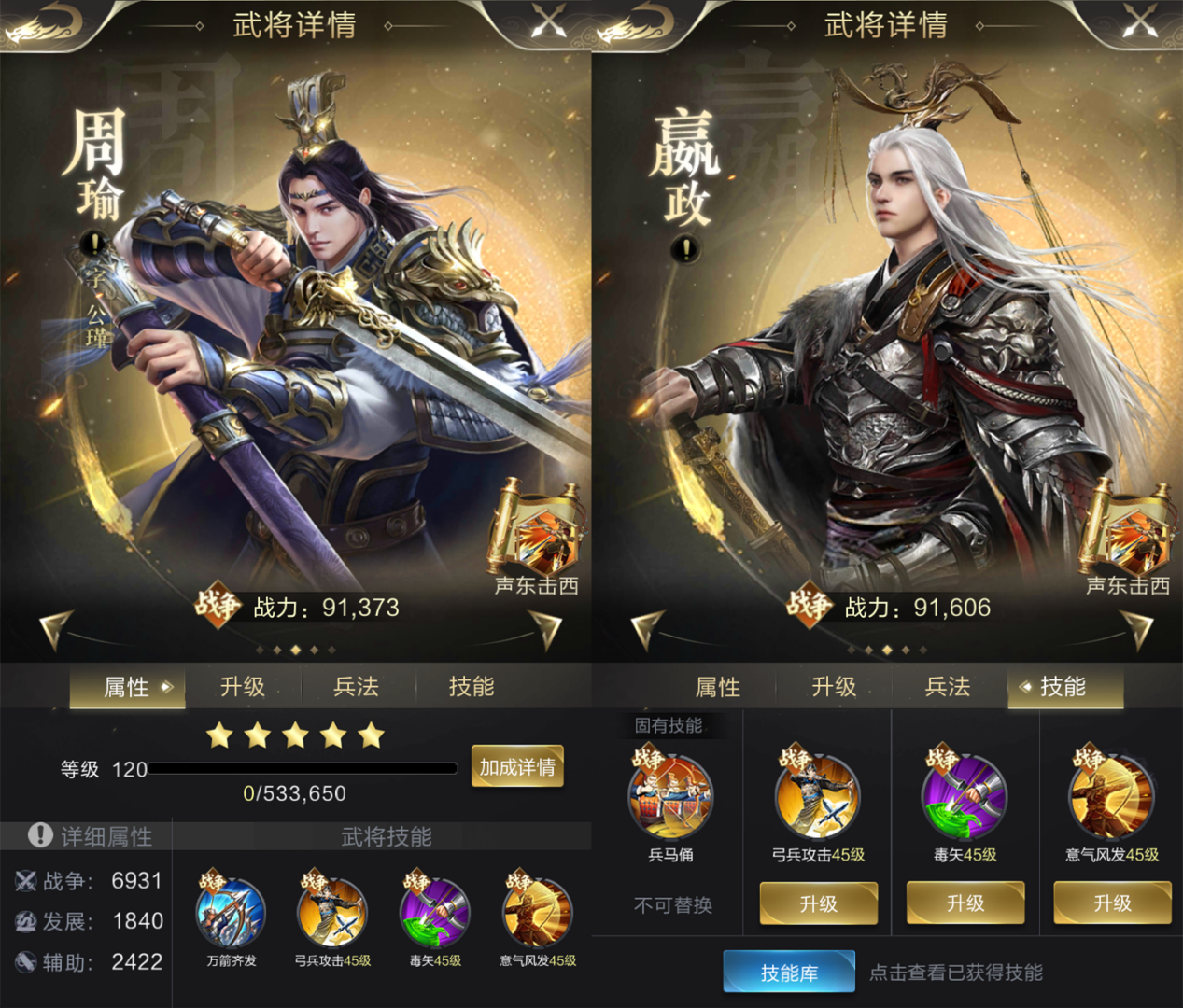Select the 兵马俑 inherent skill icon
This screenshot has width=1183, height=1008.
pos(670,794)
